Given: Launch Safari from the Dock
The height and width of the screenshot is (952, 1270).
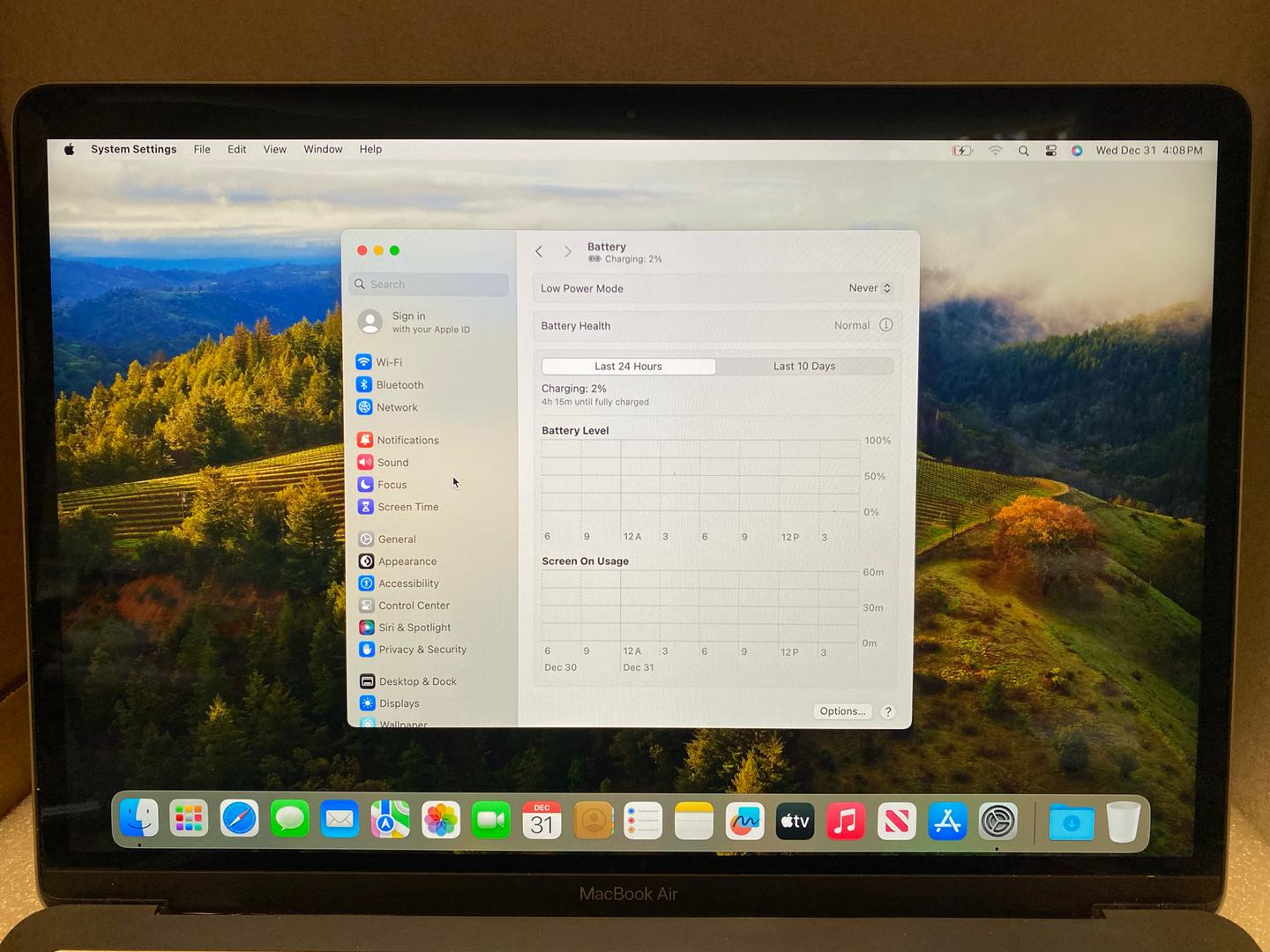Looking at the screenshot, I should [239, 820].
